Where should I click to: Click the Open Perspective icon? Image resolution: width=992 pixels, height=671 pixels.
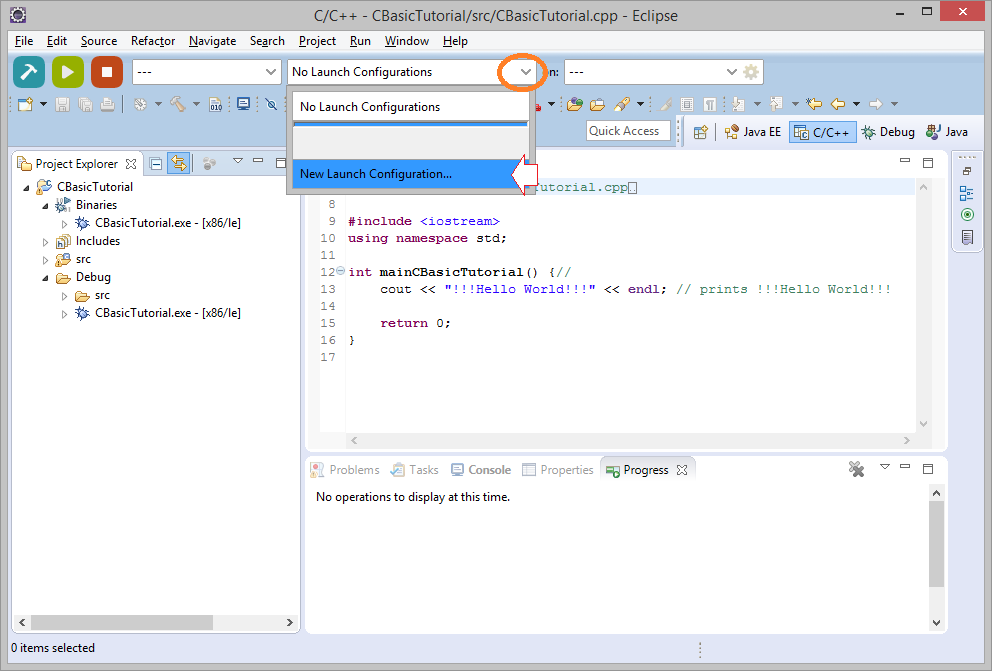click(x=700, y=132)
